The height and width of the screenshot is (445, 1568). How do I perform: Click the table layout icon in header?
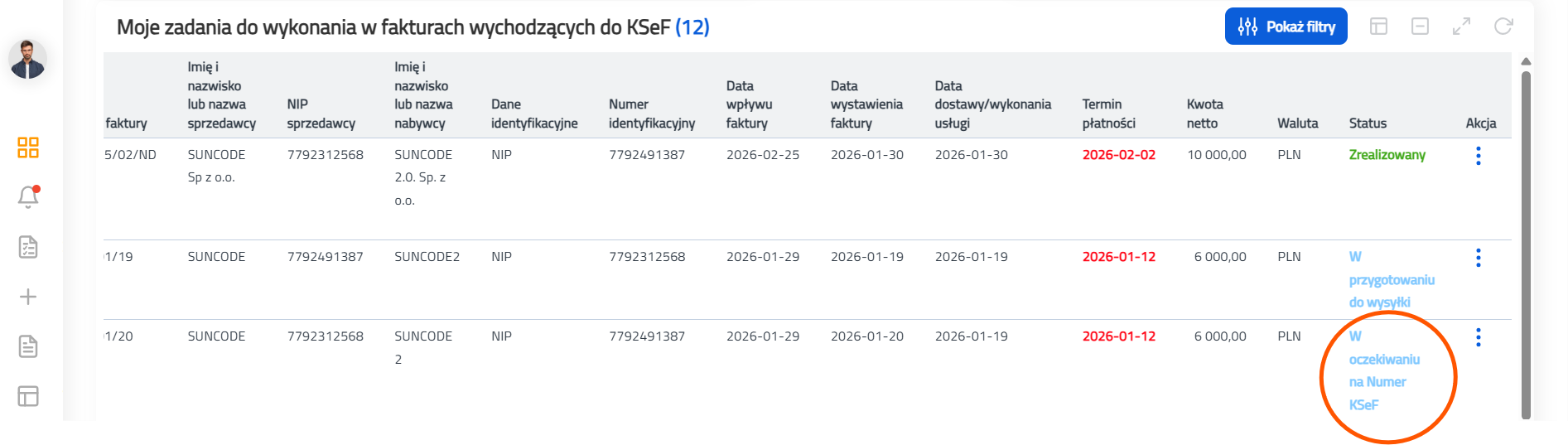click(1378, 27)
